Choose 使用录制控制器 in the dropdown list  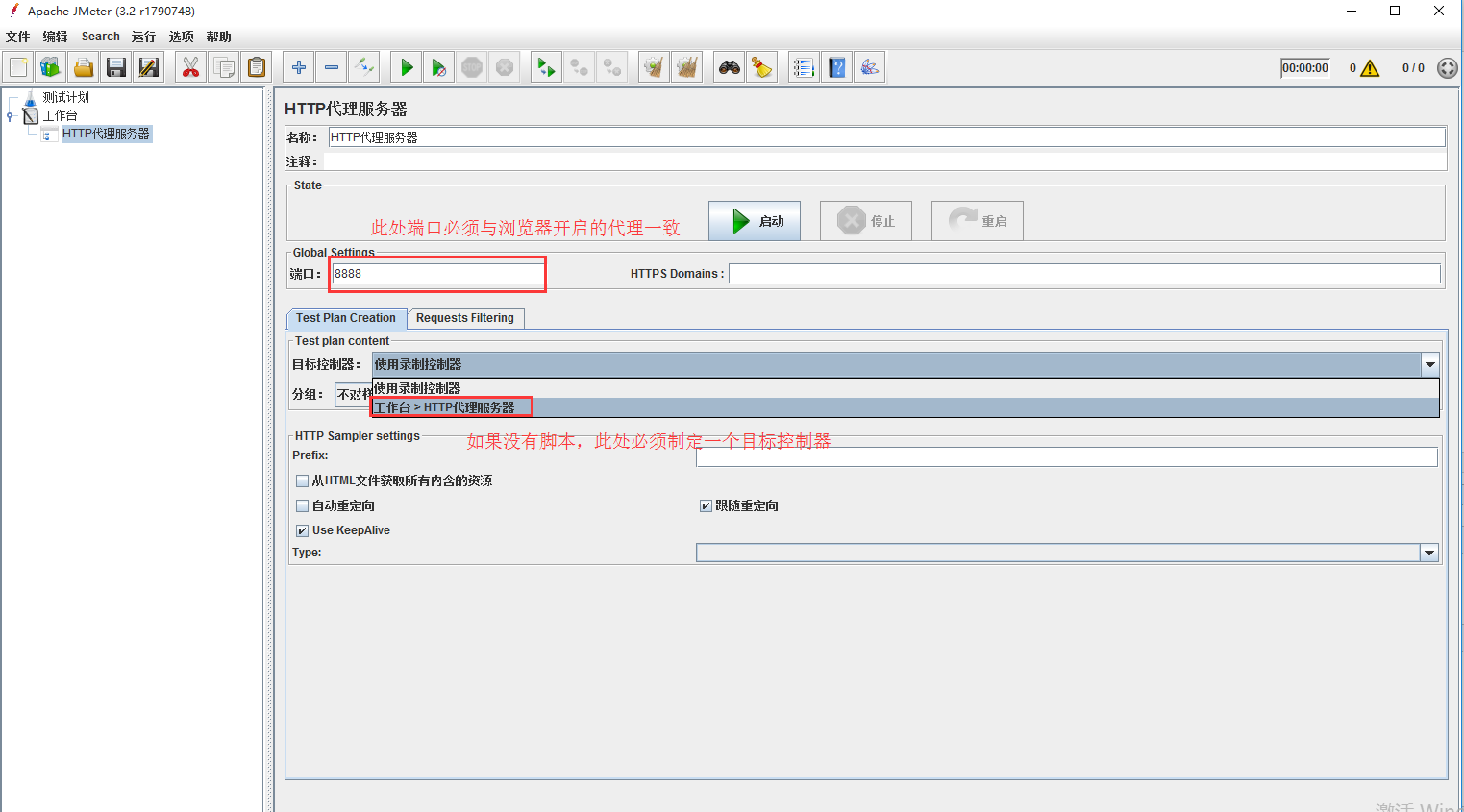906,388
